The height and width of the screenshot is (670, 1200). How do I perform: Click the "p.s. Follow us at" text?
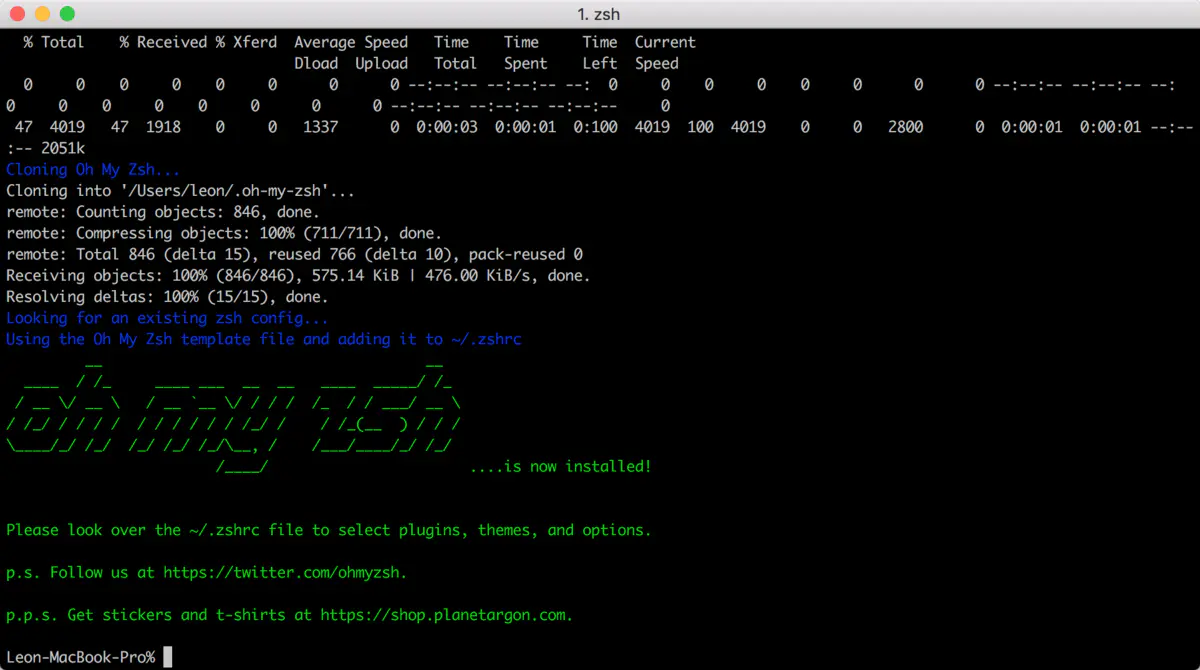pyautogui.click(x=81, y=573)
